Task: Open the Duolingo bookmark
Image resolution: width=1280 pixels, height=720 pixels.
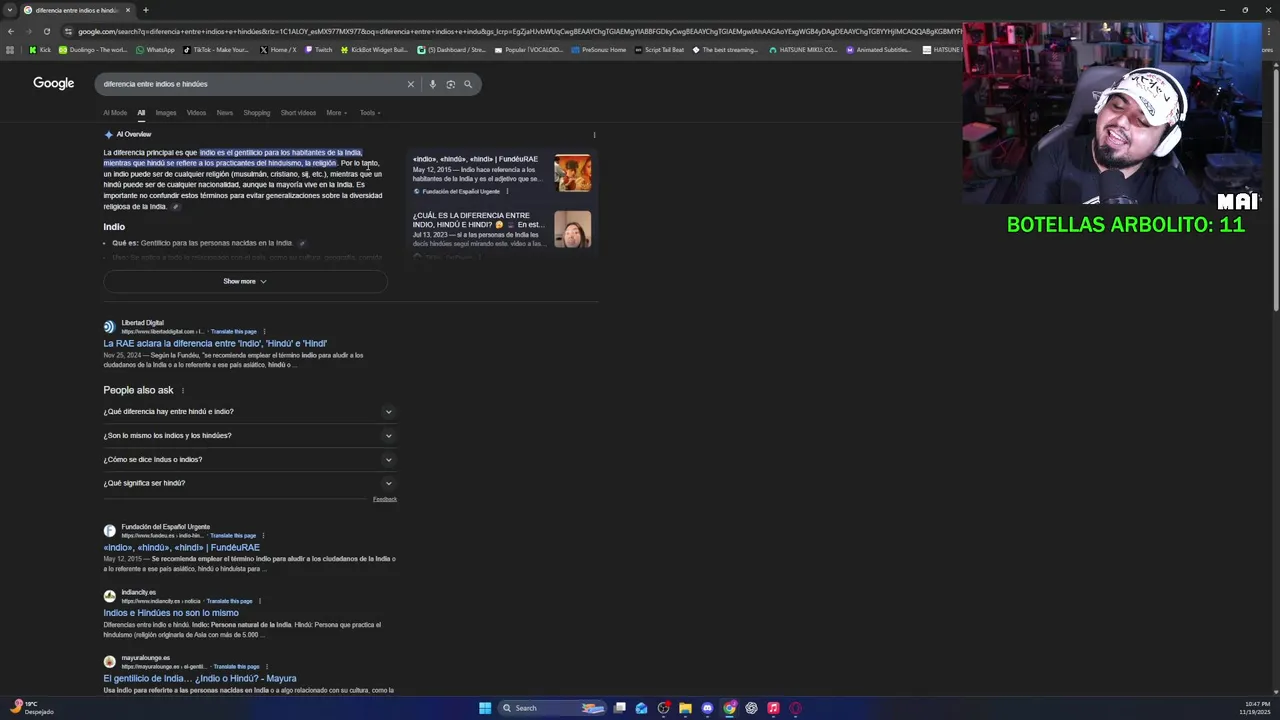Action: (93, 49)
